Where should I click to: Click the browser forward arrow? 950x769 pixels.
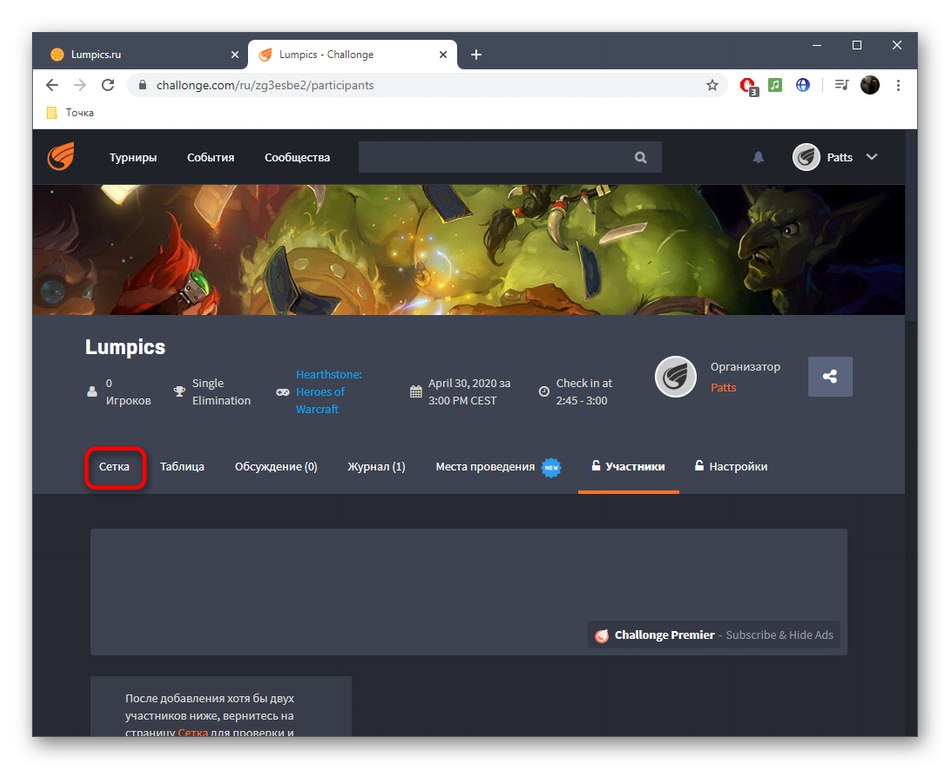80,85
